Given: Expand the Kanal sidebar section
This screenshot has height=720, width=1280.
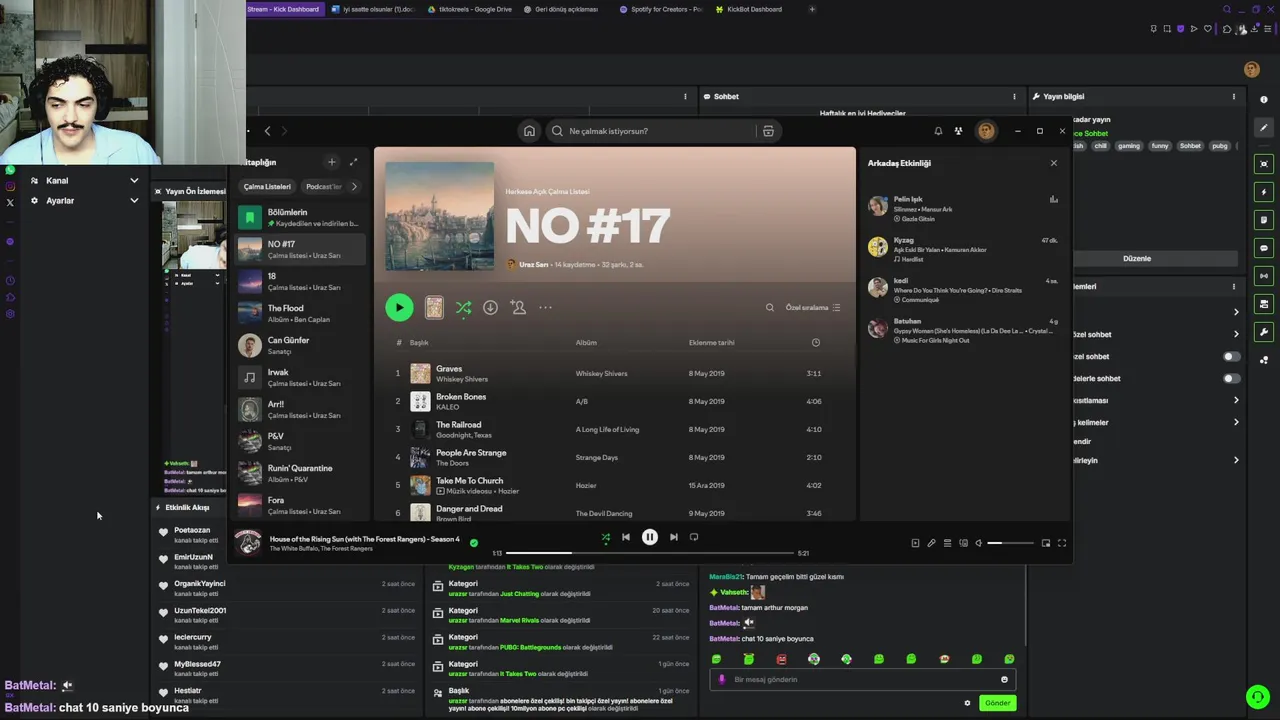Looking at the screenshot, I should tap(134, 181).
